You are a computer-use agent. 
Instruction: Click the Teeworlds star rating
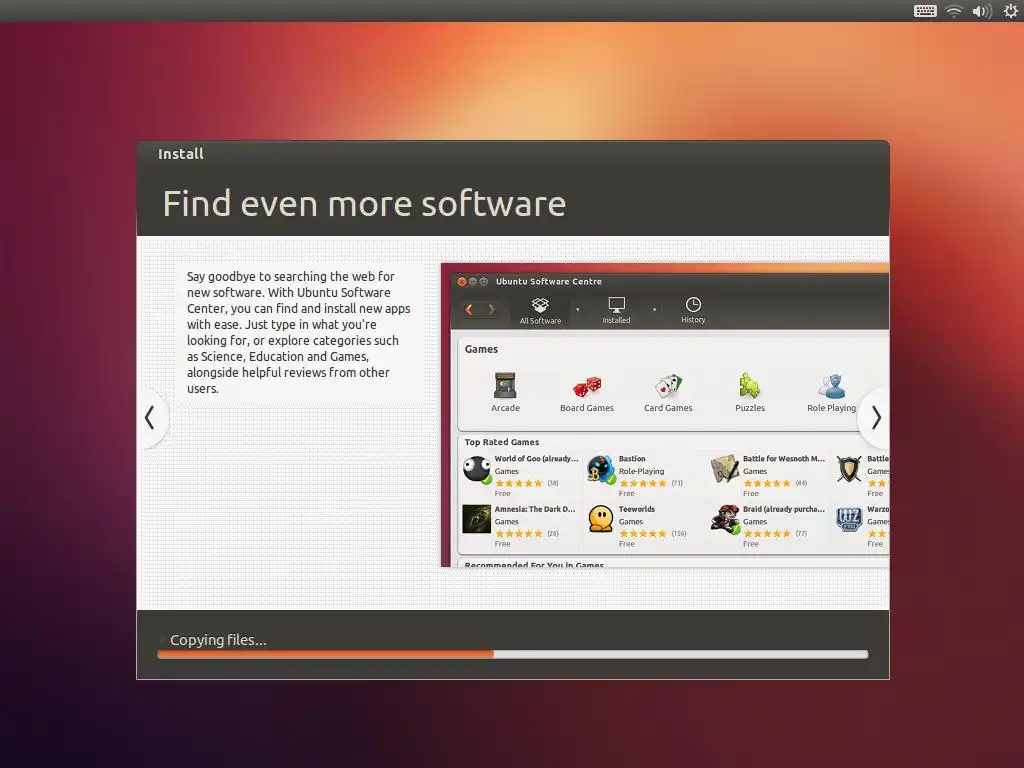[x=643, y=534]
